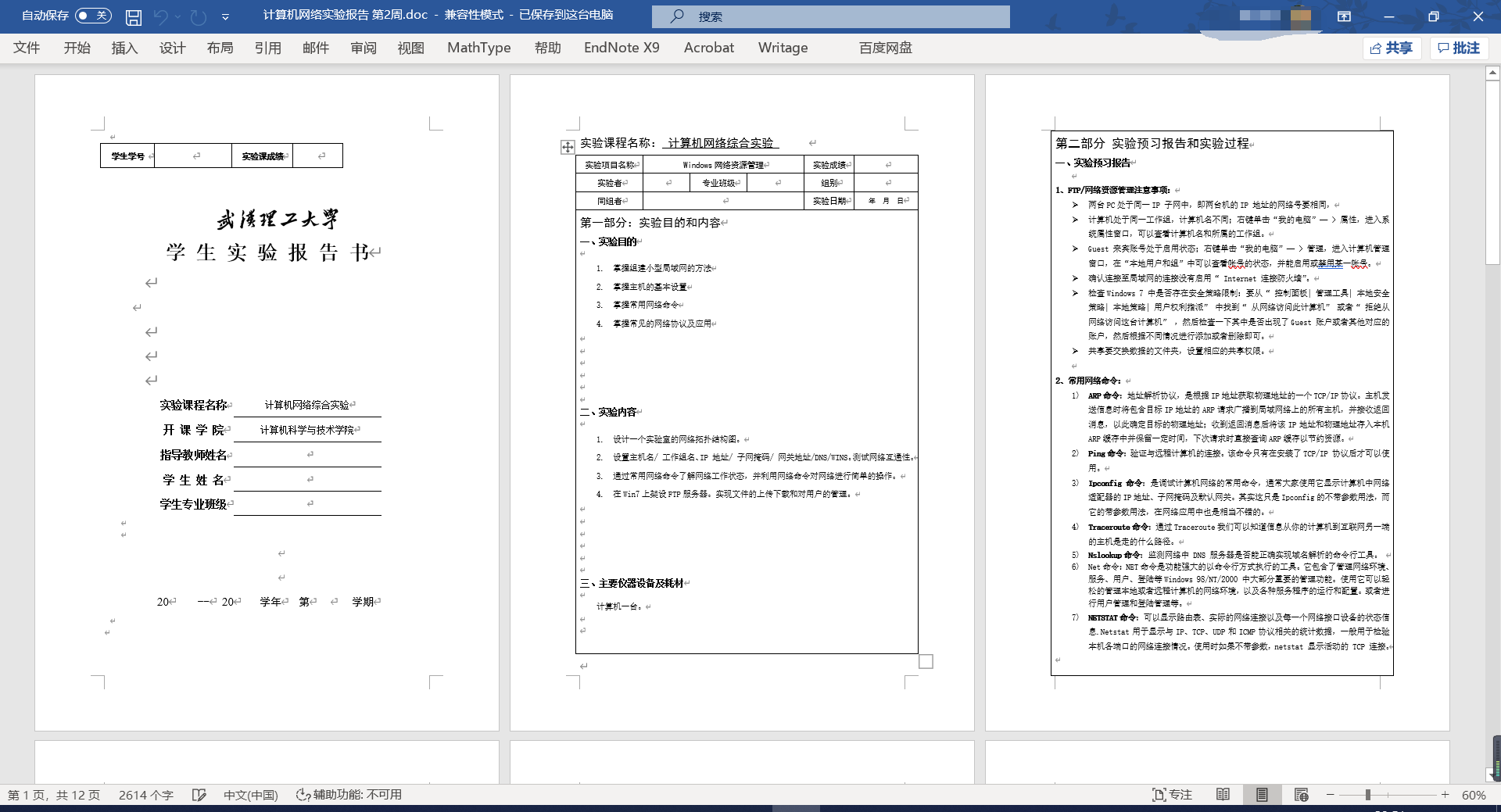Open the Undo history dropdown arrow
This screenshot has width=1501, height=812.
click(178, 16)
